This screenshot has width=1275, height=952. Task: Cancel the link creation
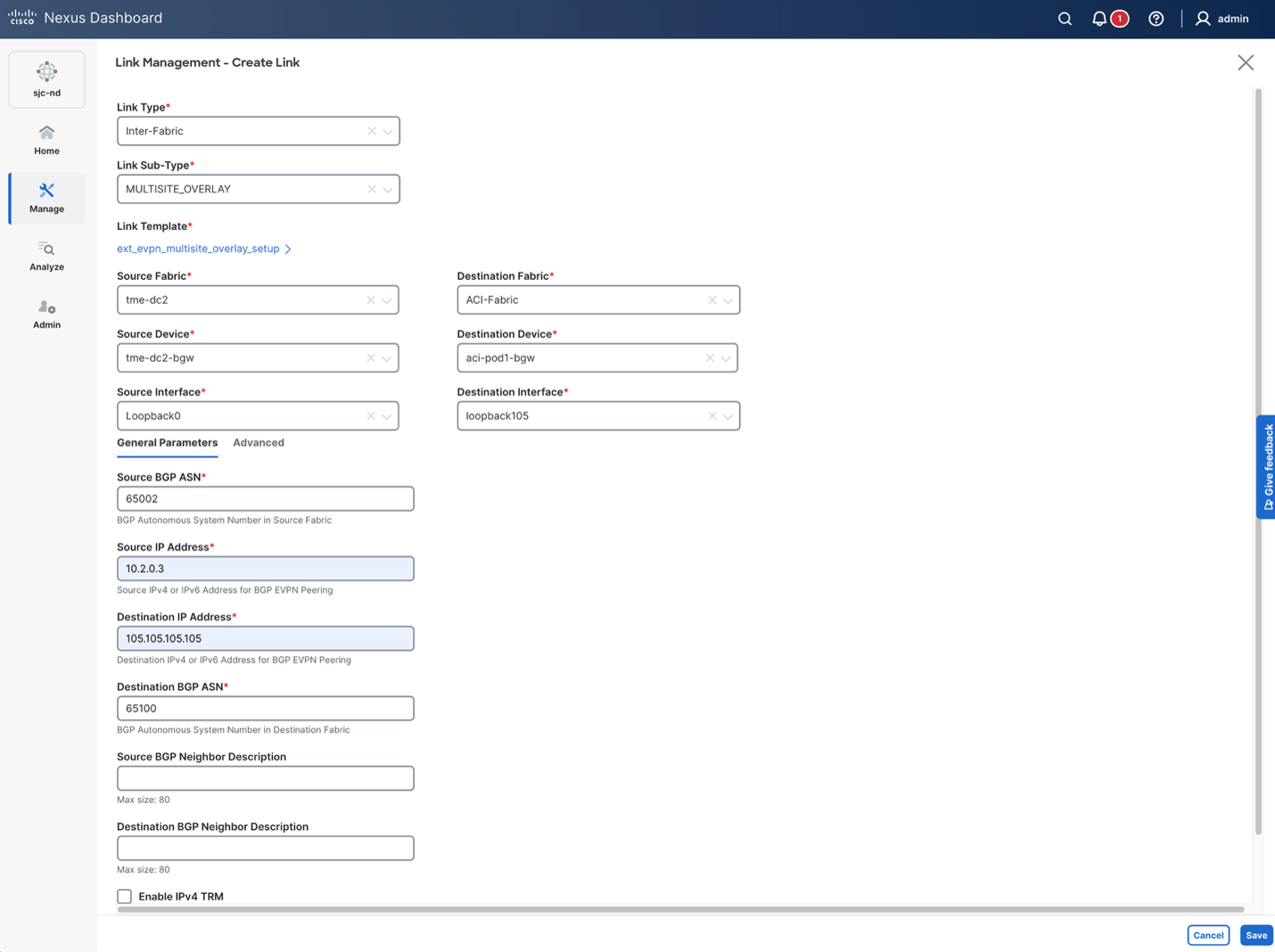1208,935
